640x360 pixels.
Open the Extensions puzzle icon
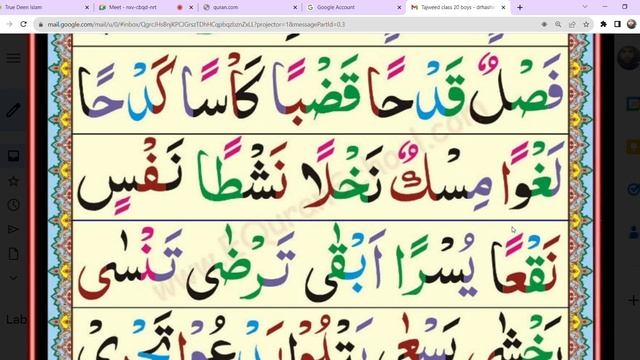603,24
